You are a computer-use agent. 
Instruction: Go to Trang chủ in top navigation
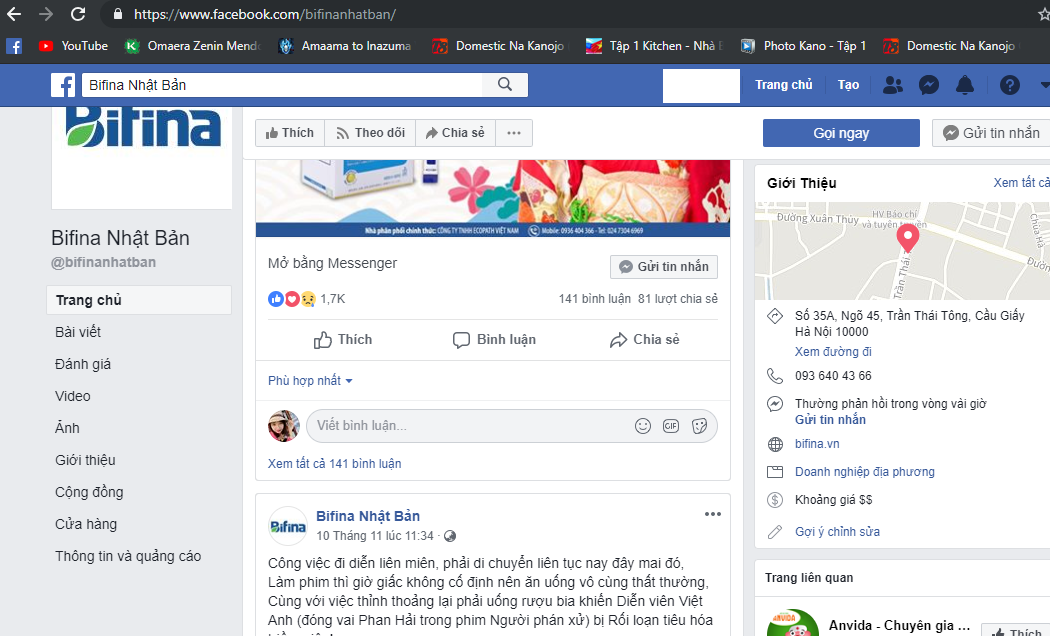[783, 85]
